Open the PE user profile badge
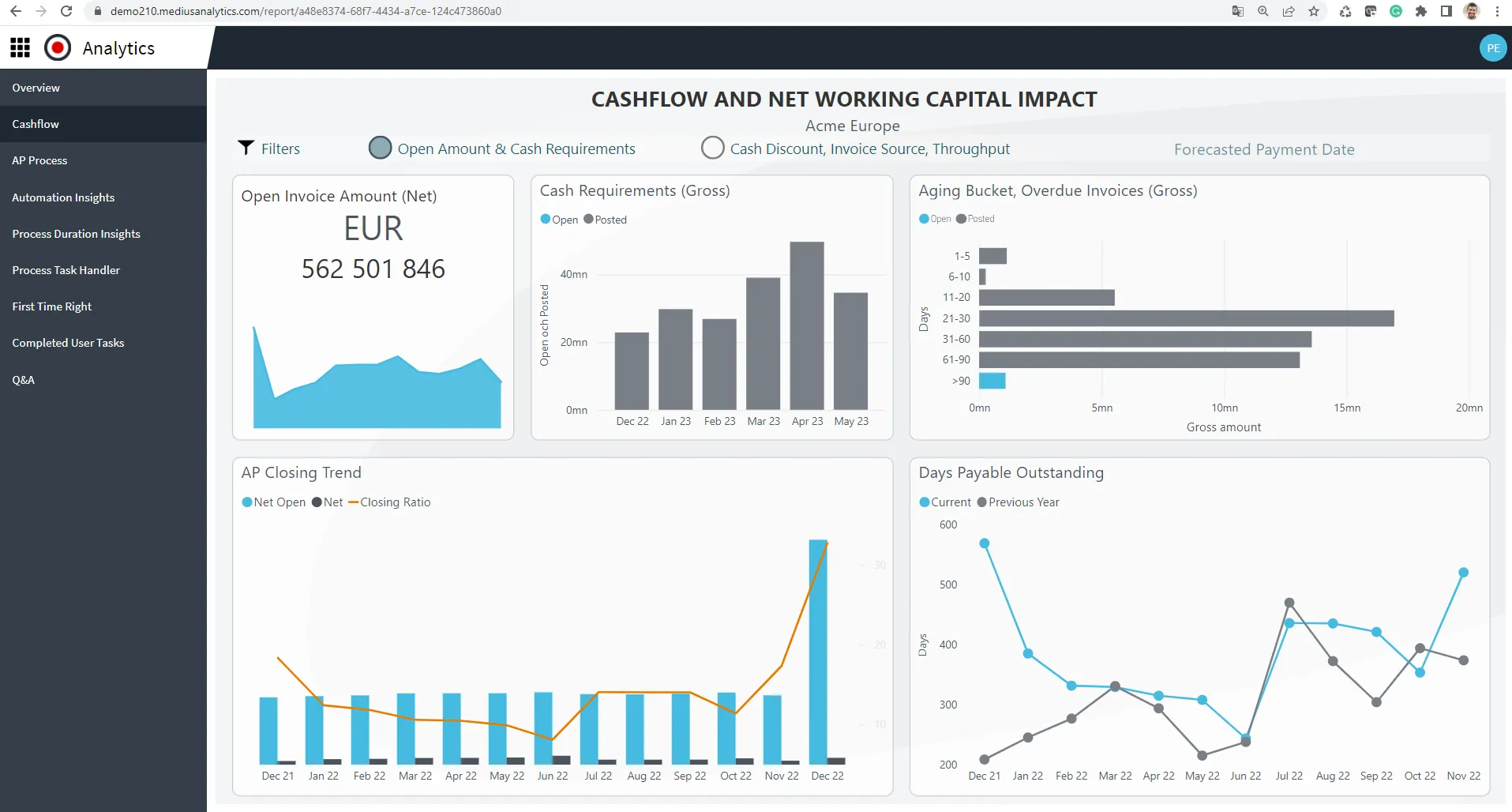 [1493, 48]
